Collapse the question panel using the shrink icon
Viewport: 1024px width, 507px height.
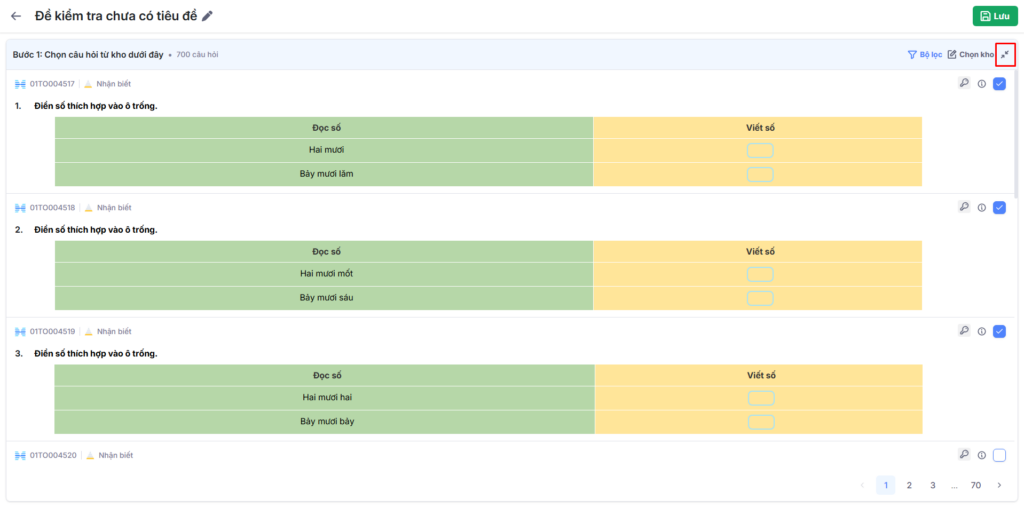click(x=1005, y=54)
